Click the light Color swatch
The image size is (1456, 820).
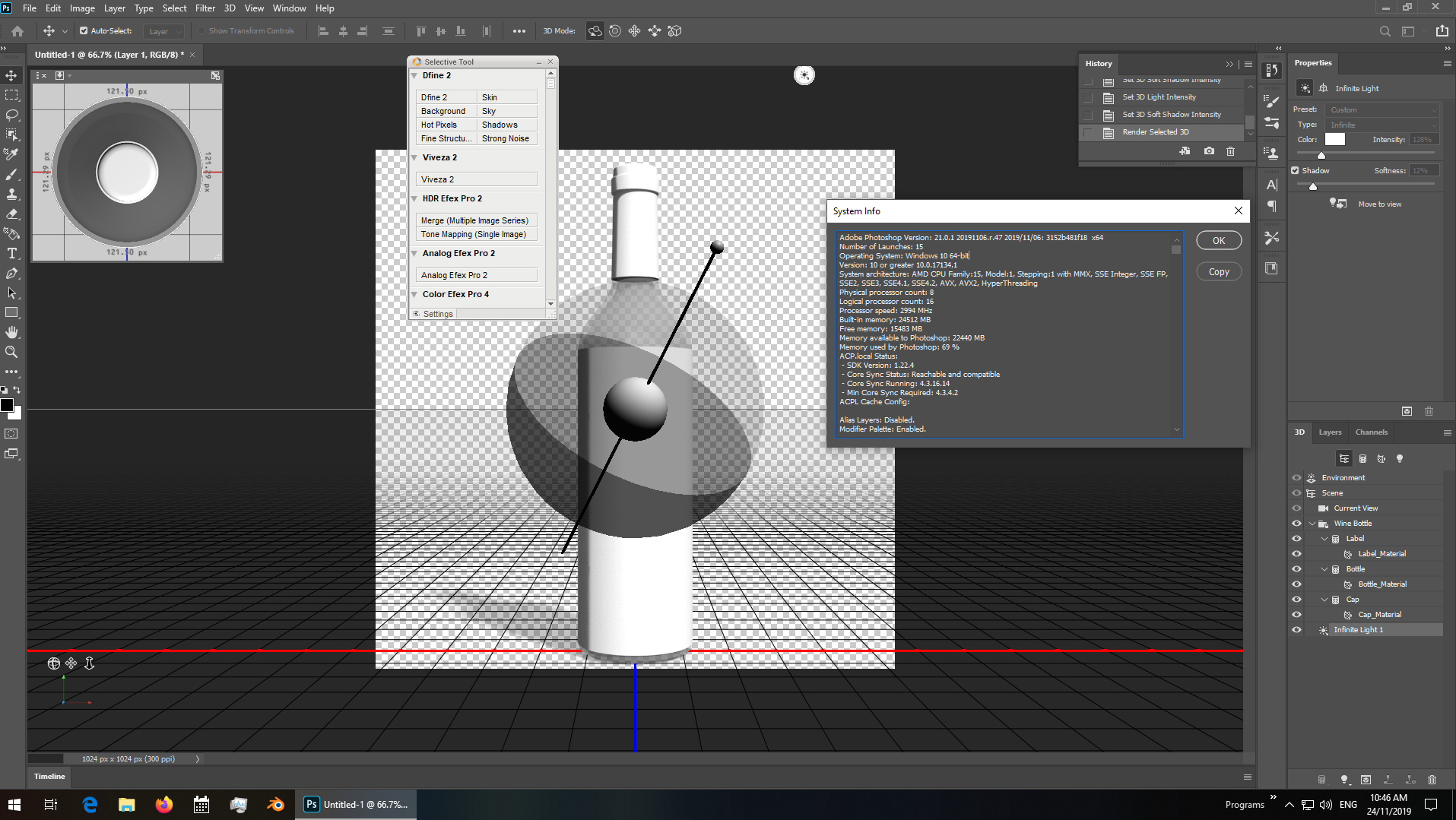[1334, 140]
